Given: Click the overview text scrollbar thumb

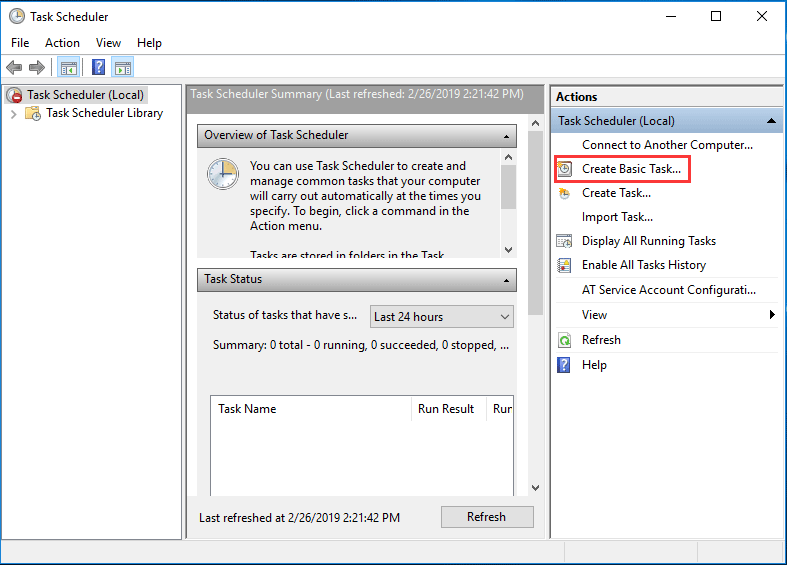Looking at the screenshot, I should coord(508,187).
